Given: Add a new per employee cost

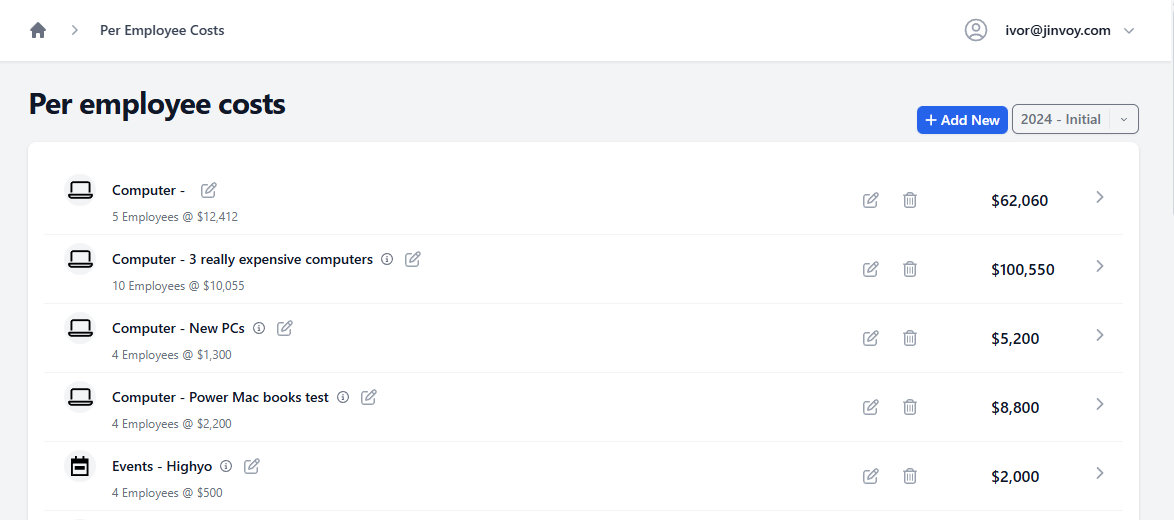Looking at the screenshot, I should pos(962,120).
